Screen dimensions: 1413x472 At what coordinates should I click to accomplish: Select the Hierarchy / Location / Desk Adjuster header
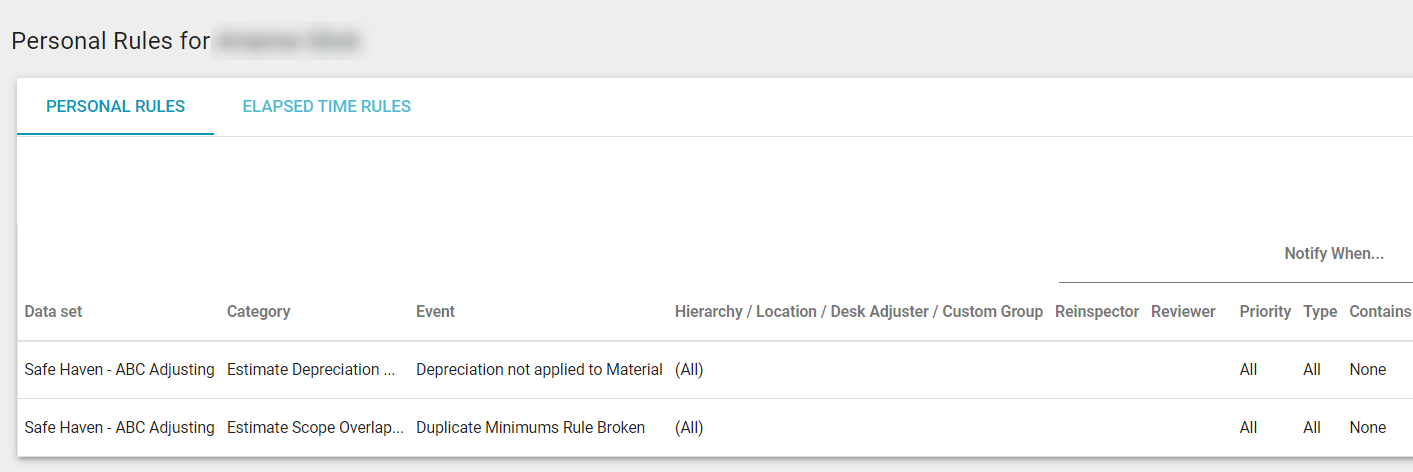coord(858,311)
